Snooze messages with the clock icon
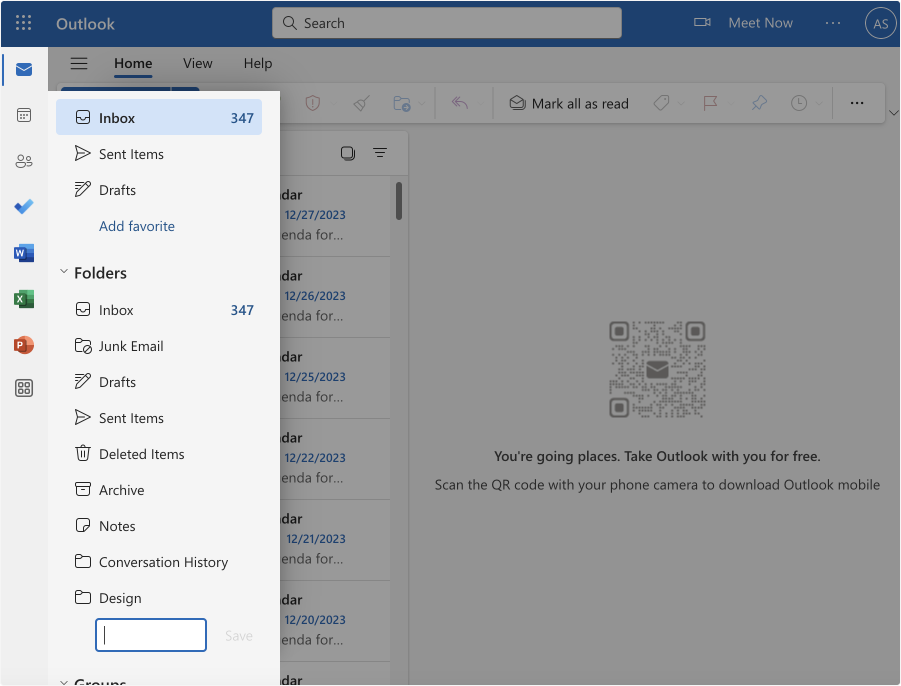Image resolution: width=901 pixels, height=686 pixels. (x=800, y=102)
